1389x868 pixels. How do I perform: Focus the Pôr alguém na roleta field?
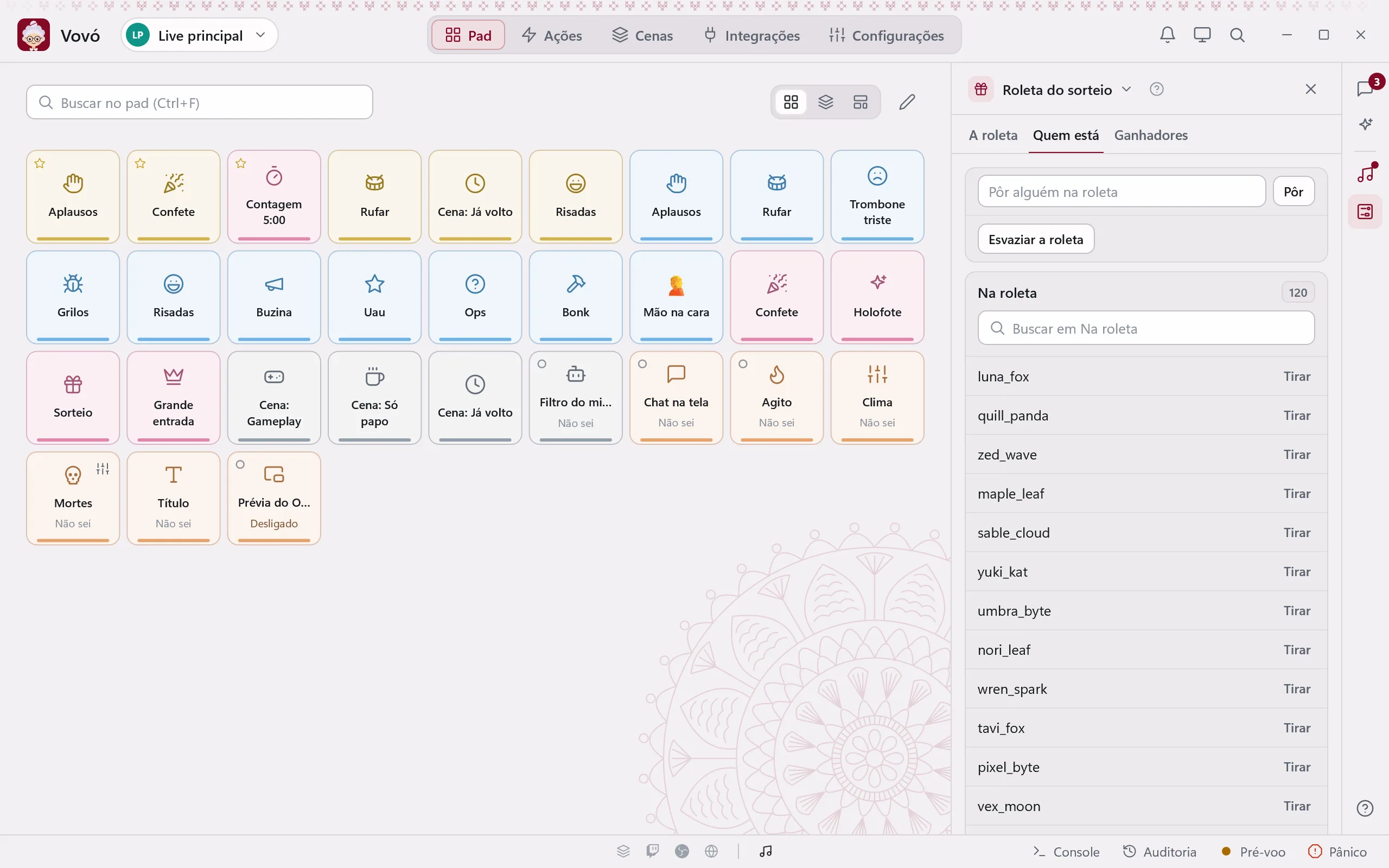tap(1122, 191)
